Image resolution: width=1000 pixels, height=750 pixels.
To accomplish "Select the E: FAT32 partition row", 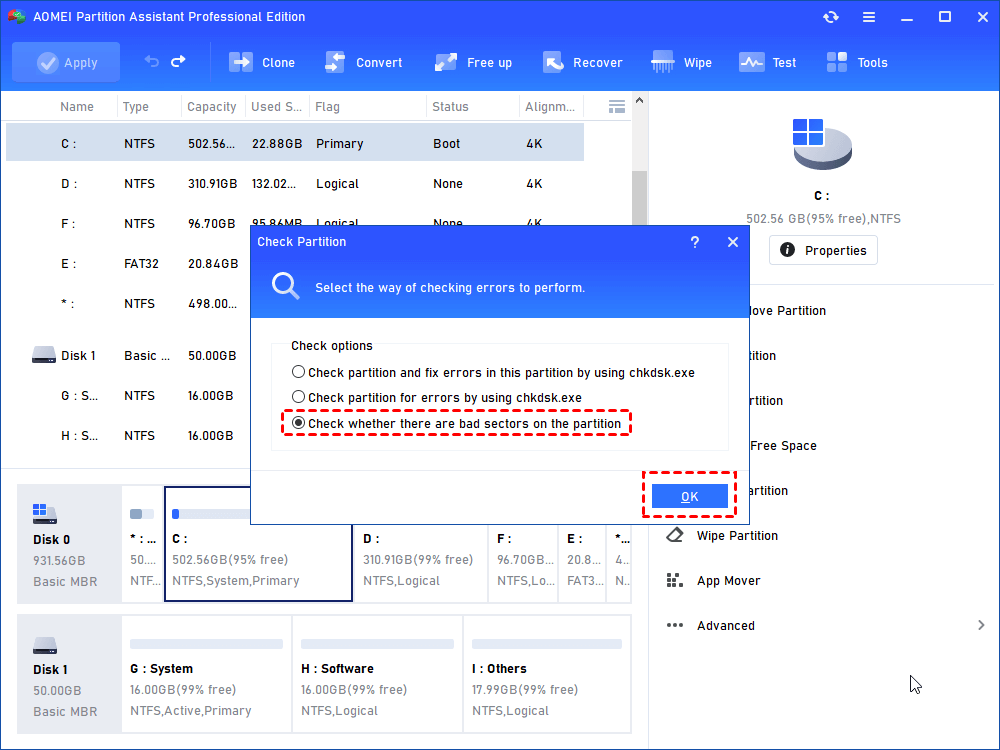I will [128, 263].
